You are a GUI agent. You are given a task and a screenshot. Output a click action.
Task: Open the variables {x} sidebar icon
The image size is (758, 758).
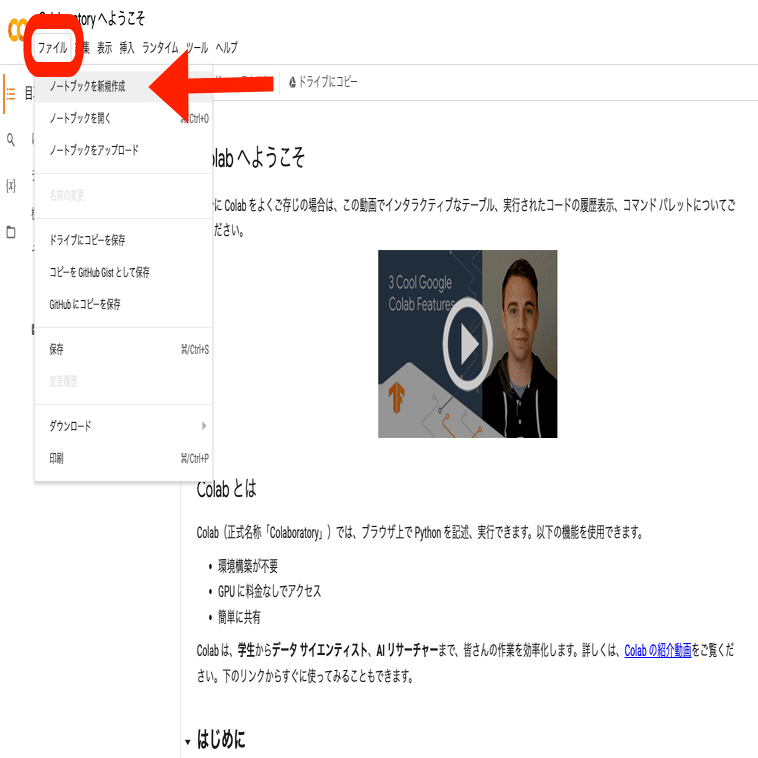click(11, 185)
